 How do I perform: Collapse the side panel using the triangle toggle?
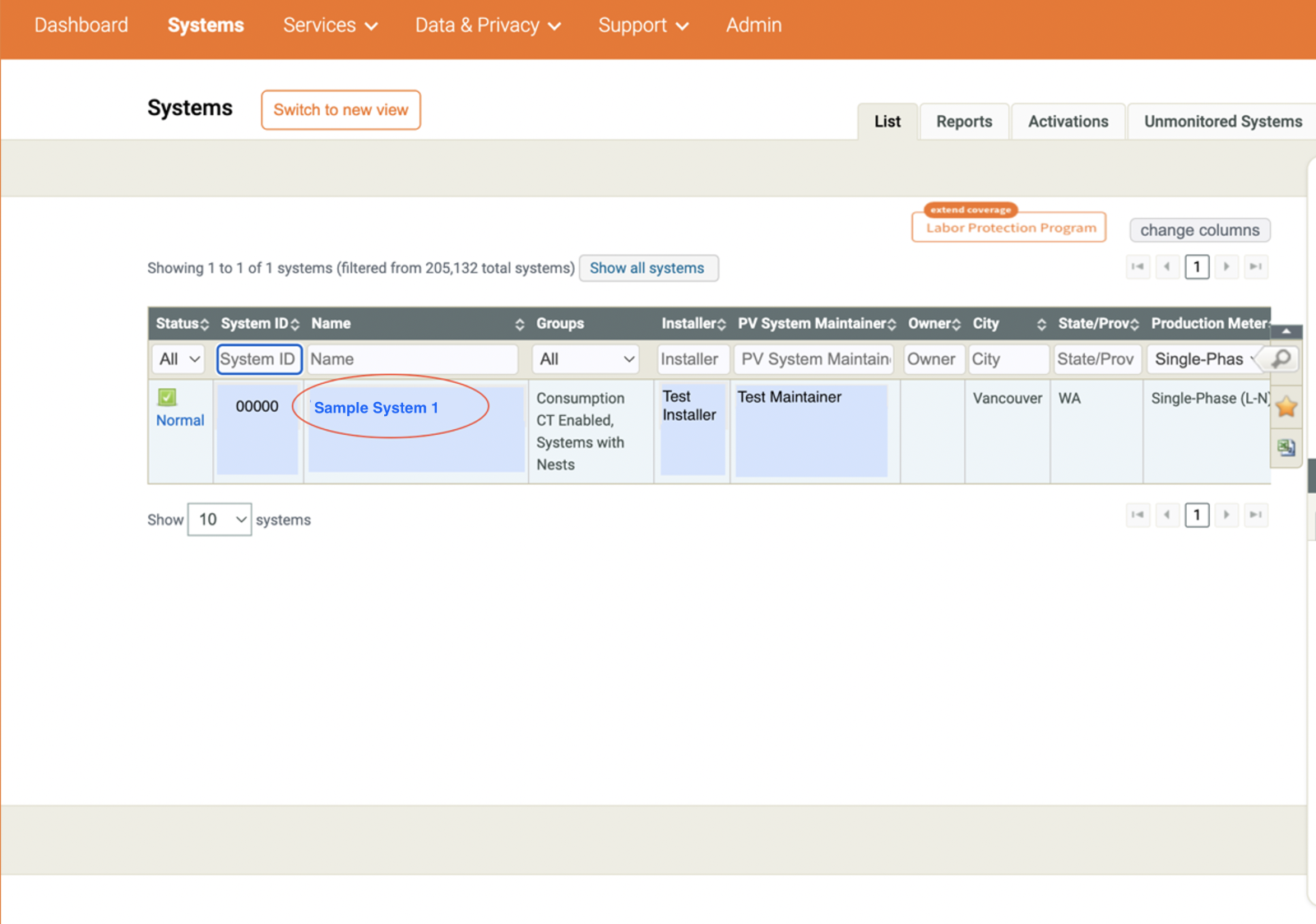coord(1286,332)
